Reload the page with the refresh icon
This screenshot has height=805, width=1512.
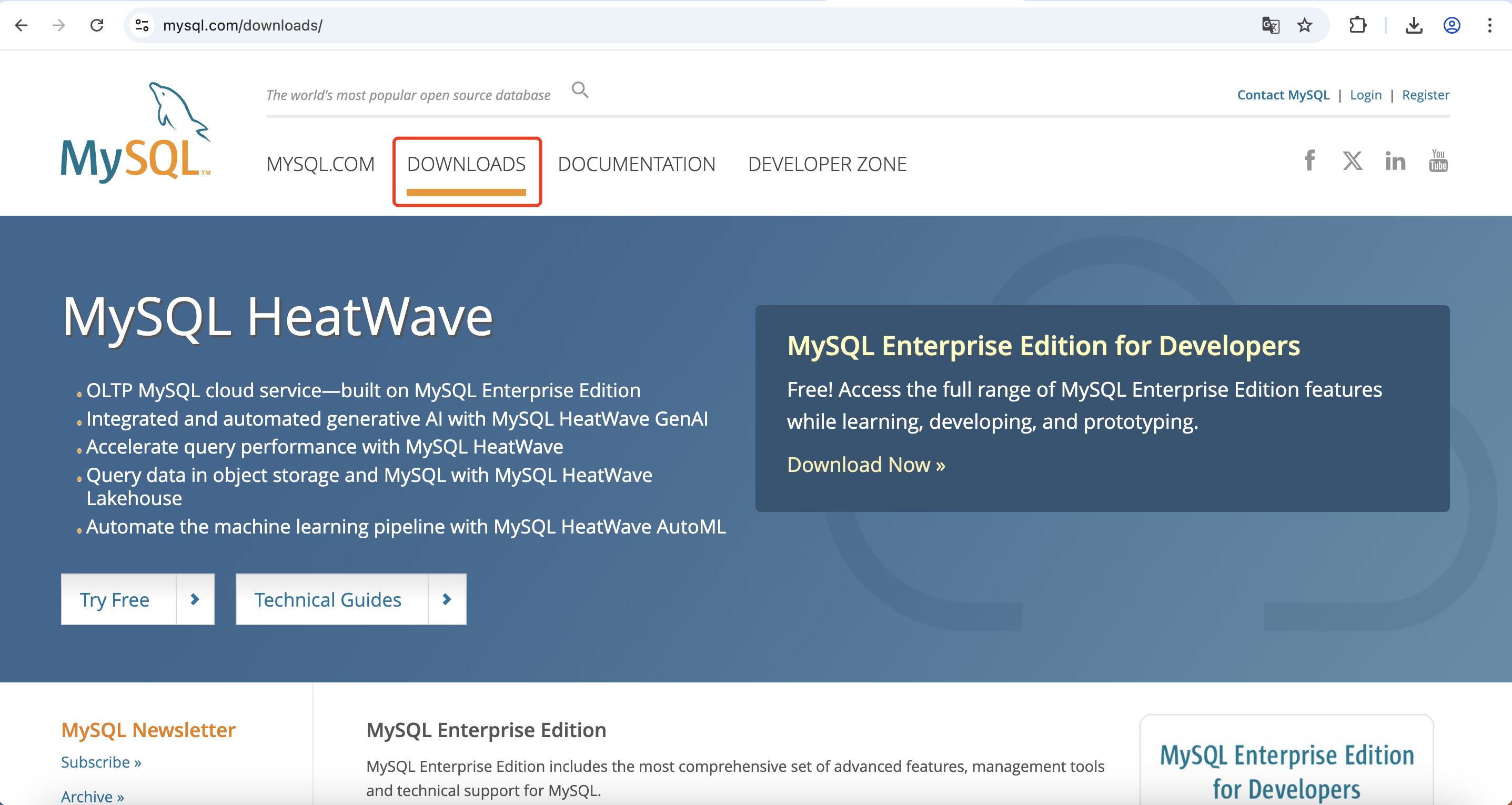pos(97,25)
